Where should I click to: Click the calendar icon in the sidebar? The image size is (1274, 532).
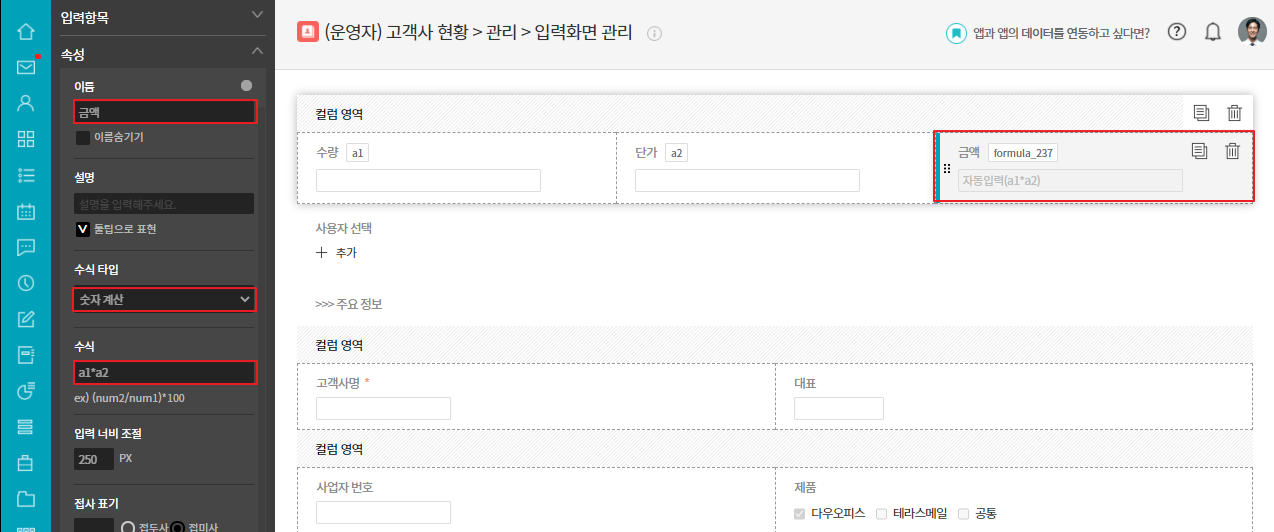(26, 211)
